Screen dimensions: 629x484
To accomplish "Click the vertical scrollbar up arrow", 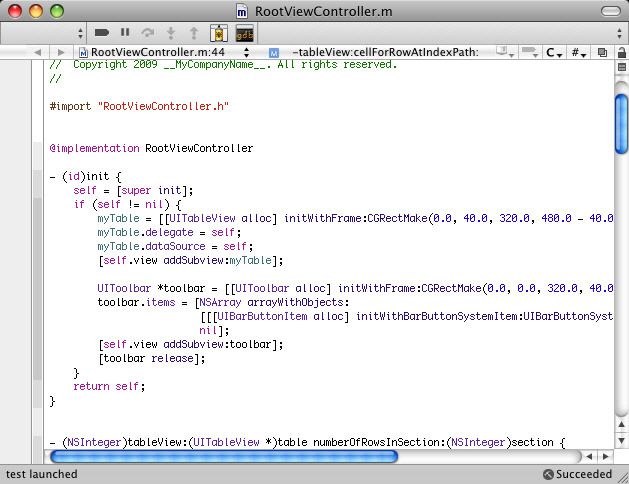I will tap(621, 424).
